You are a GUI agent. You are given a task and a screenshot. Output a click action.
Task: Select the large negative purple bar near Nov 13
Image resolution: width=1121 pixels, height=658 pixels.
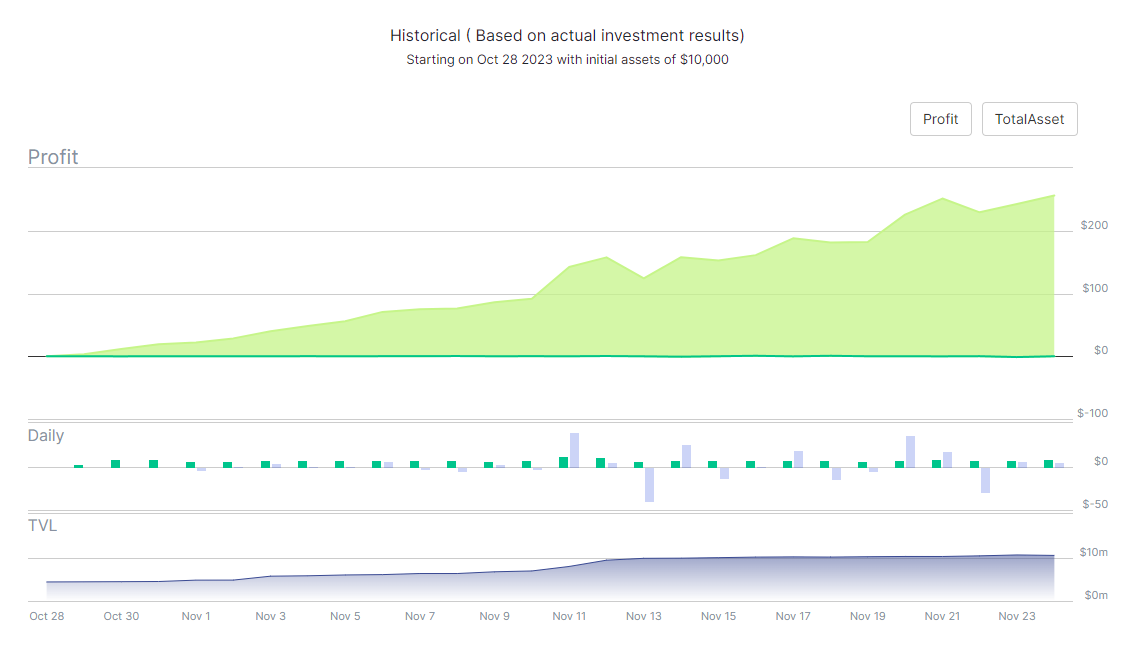[x=650, y=484]
